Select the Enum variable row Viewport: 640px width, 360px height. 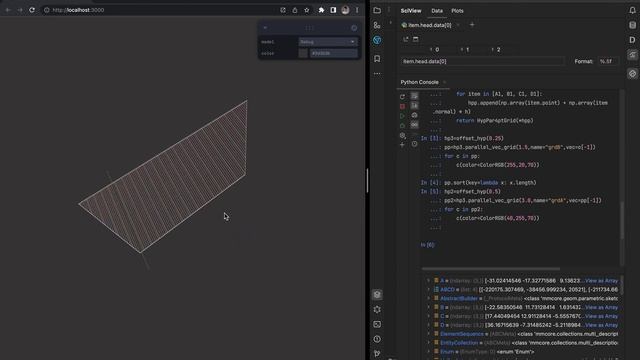click(x=522, y=351)
